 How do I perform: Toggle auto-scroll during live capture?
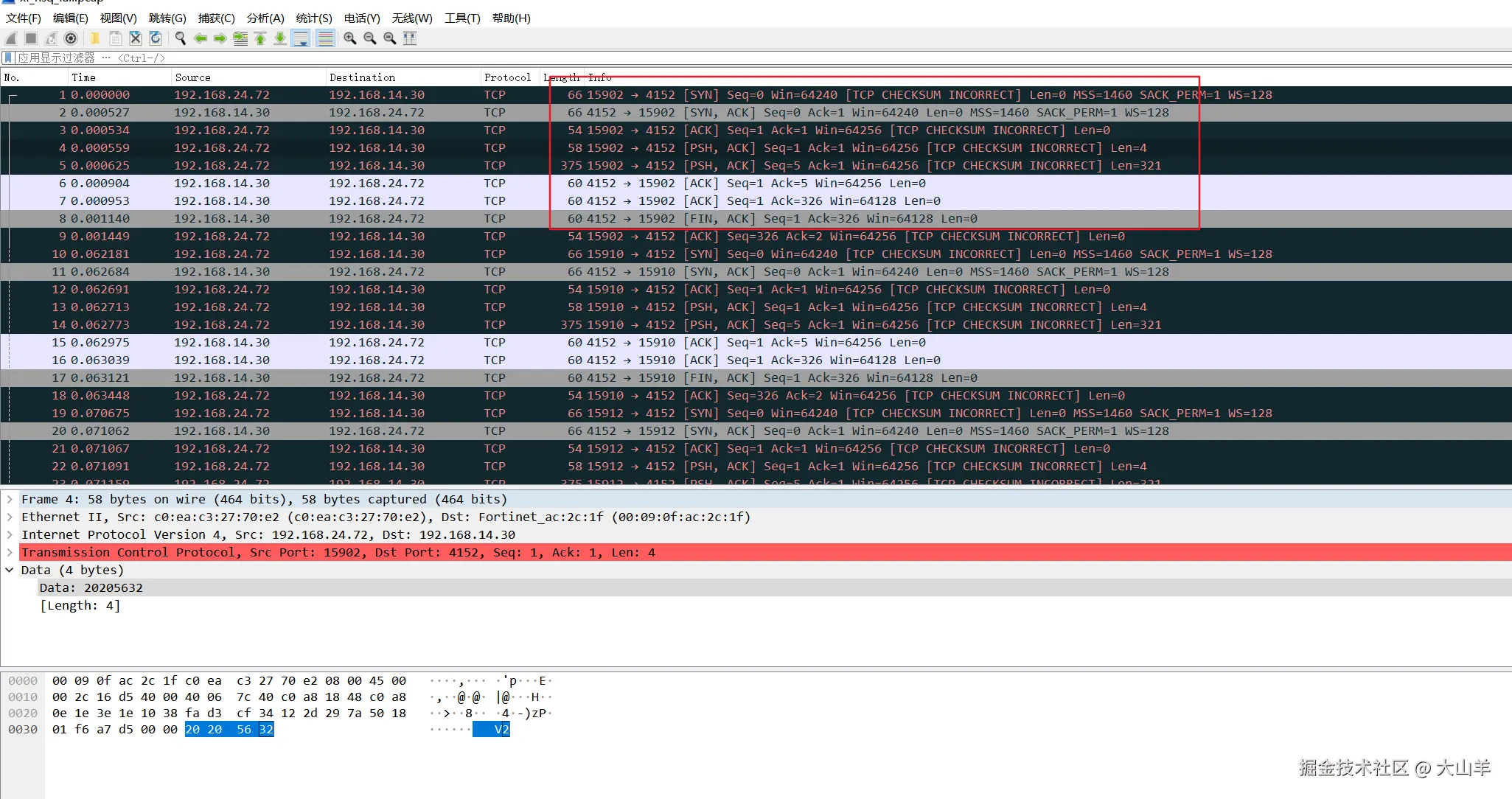pos(301,38)
